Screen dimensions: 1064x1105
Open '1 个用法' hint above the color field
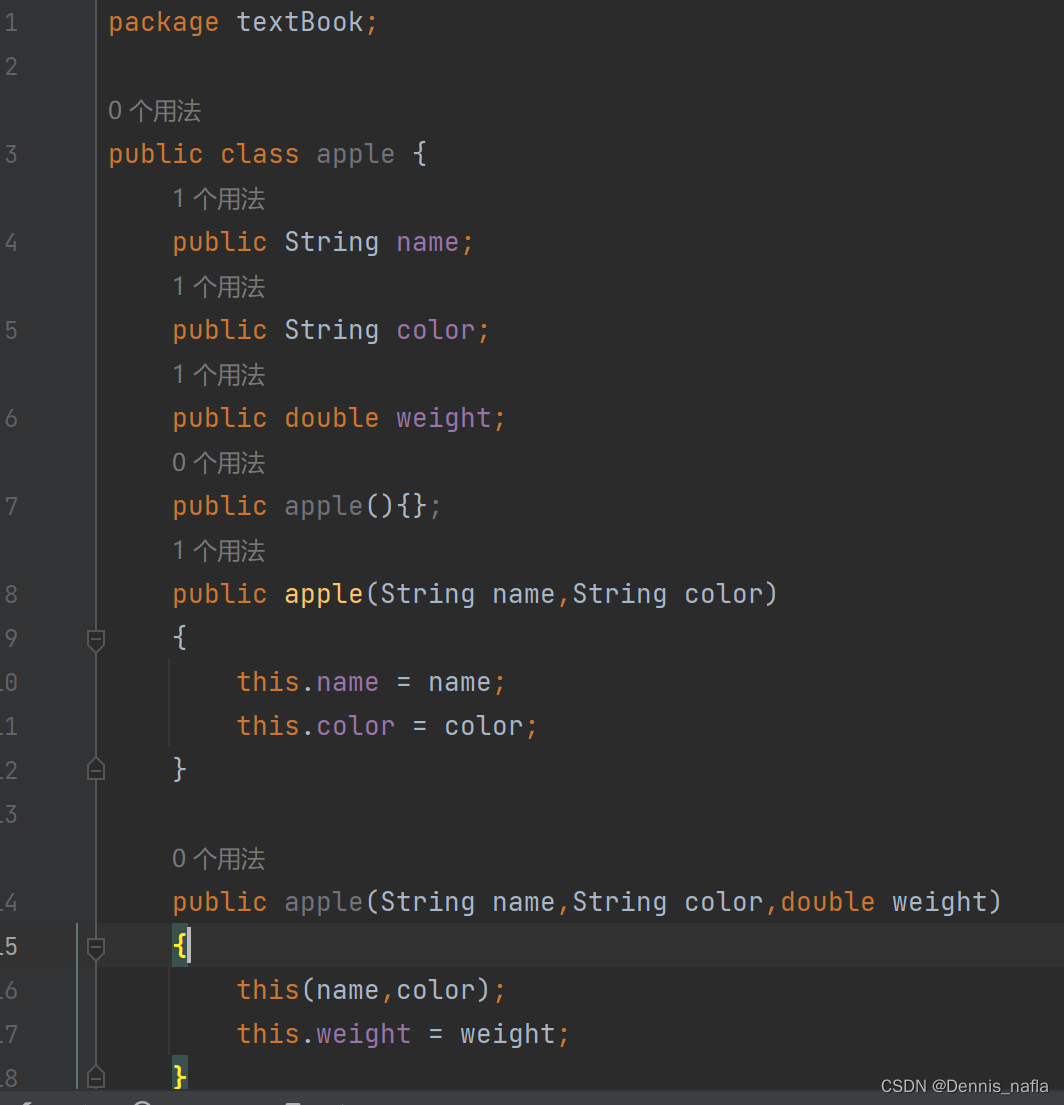coord(218,287)
